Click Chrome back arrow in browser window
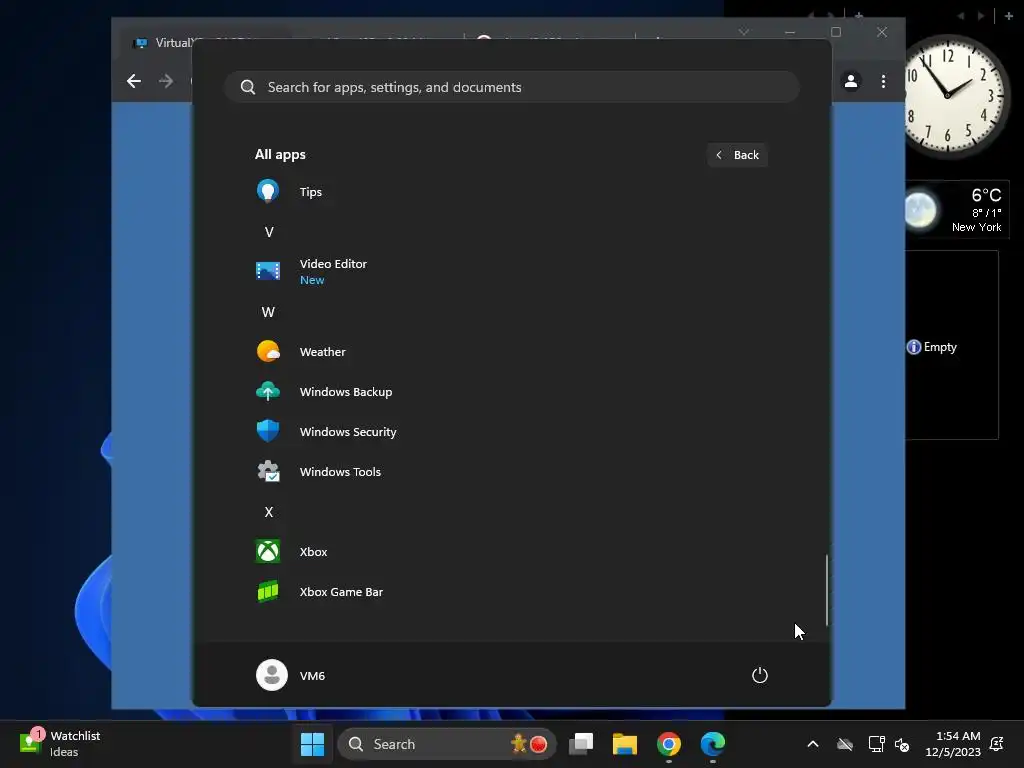The width and height of the screenshot is (1024, 768). click(134, 80)
